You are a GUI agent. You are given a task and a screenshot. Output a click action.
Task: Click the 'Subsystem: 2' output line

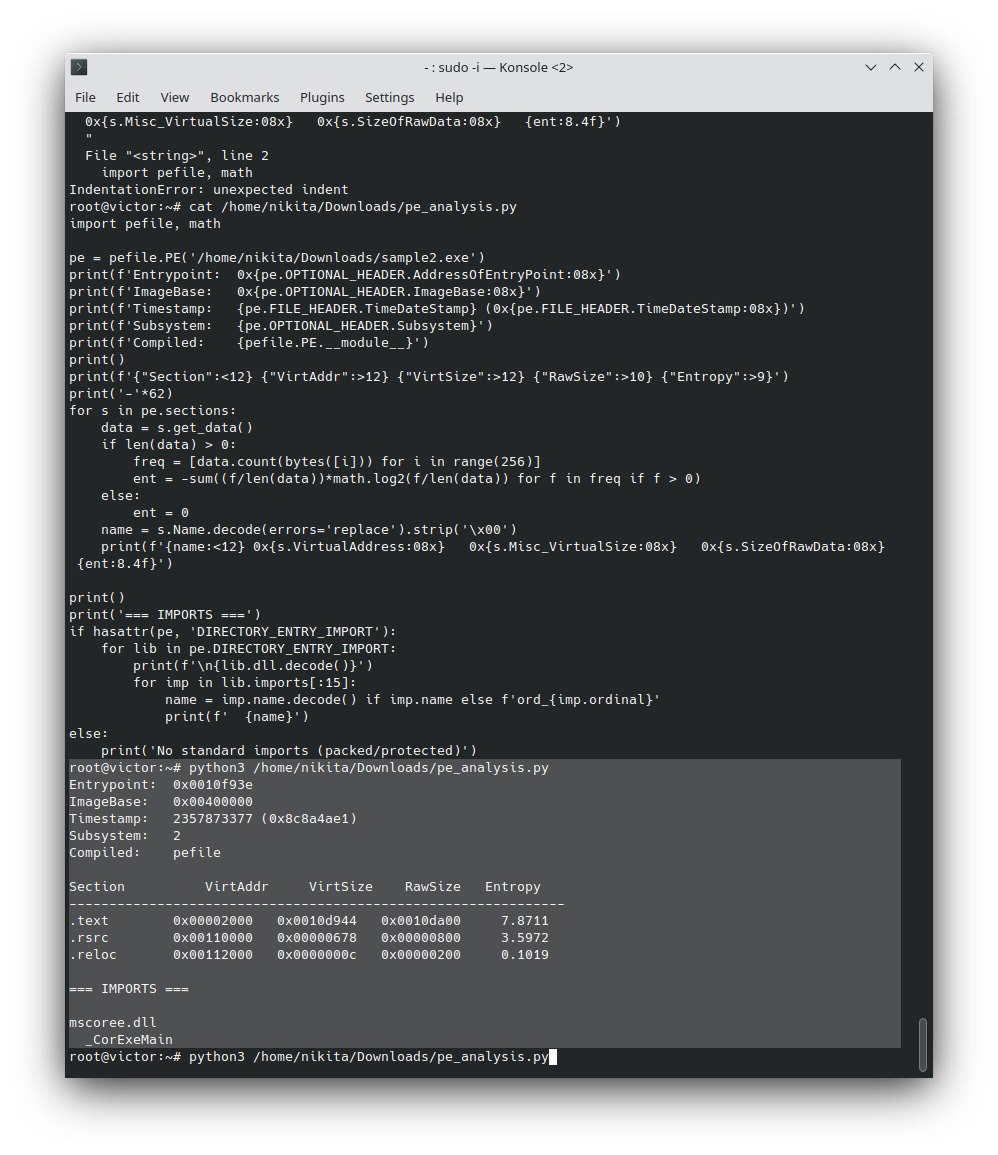(x=125, y=835)
